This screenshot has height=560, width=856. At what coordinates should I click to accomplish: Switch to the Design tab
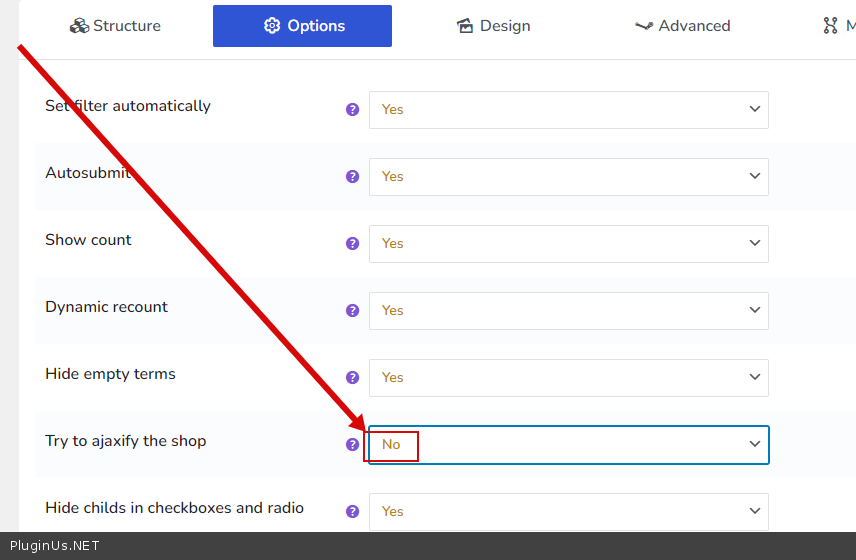[x=493, y=26]
